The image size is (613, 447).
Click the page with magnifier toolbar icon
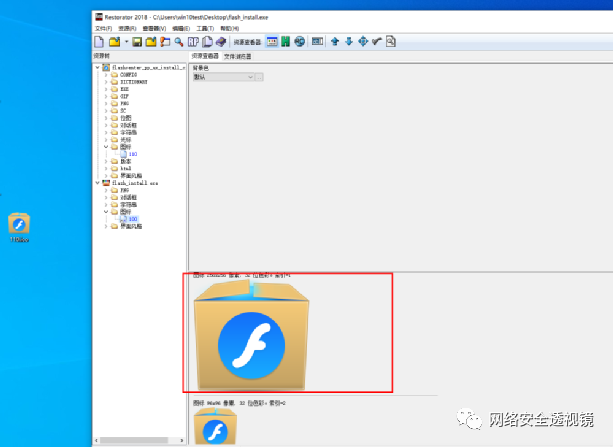tap(391, 41)
